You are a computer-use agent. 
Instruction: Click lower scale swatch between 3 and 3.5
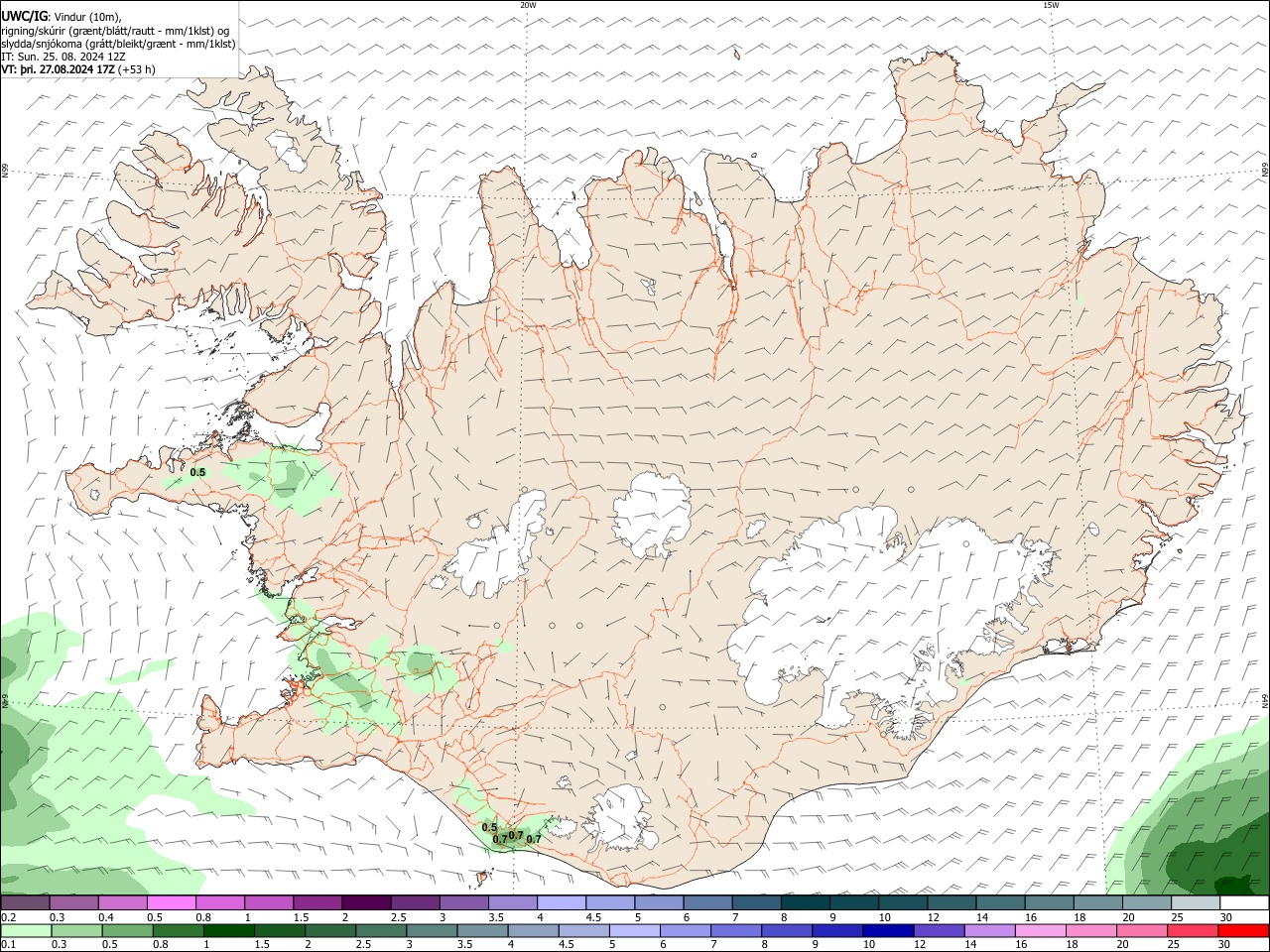(x=432, y=930)
